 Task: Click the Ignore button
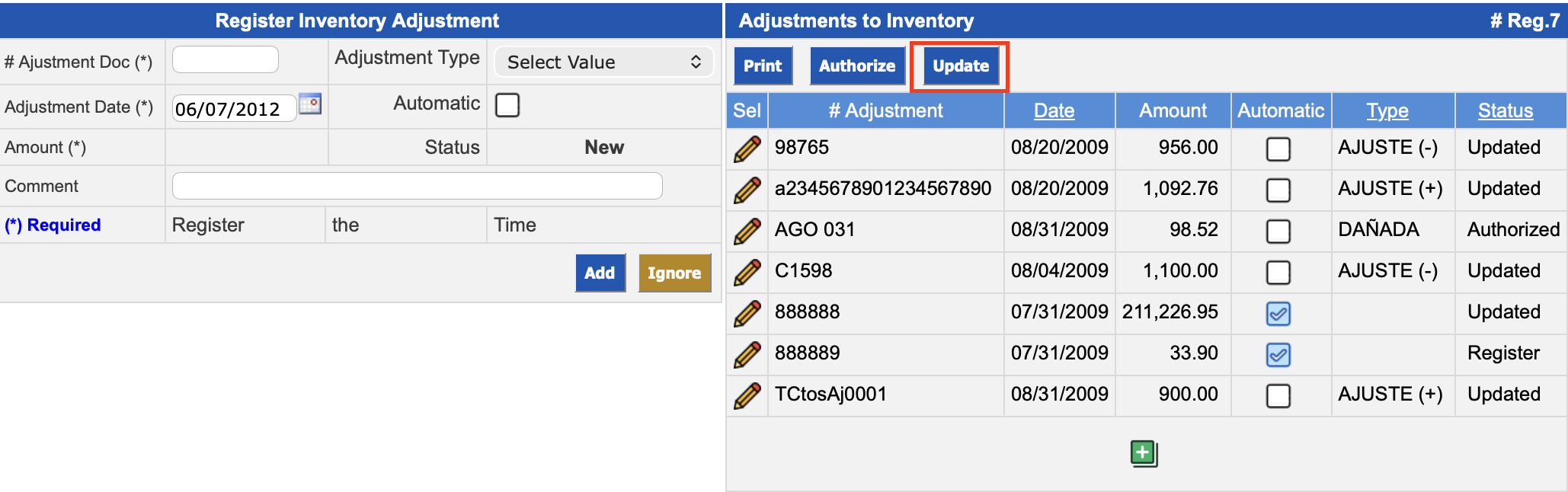pos(674,273)
